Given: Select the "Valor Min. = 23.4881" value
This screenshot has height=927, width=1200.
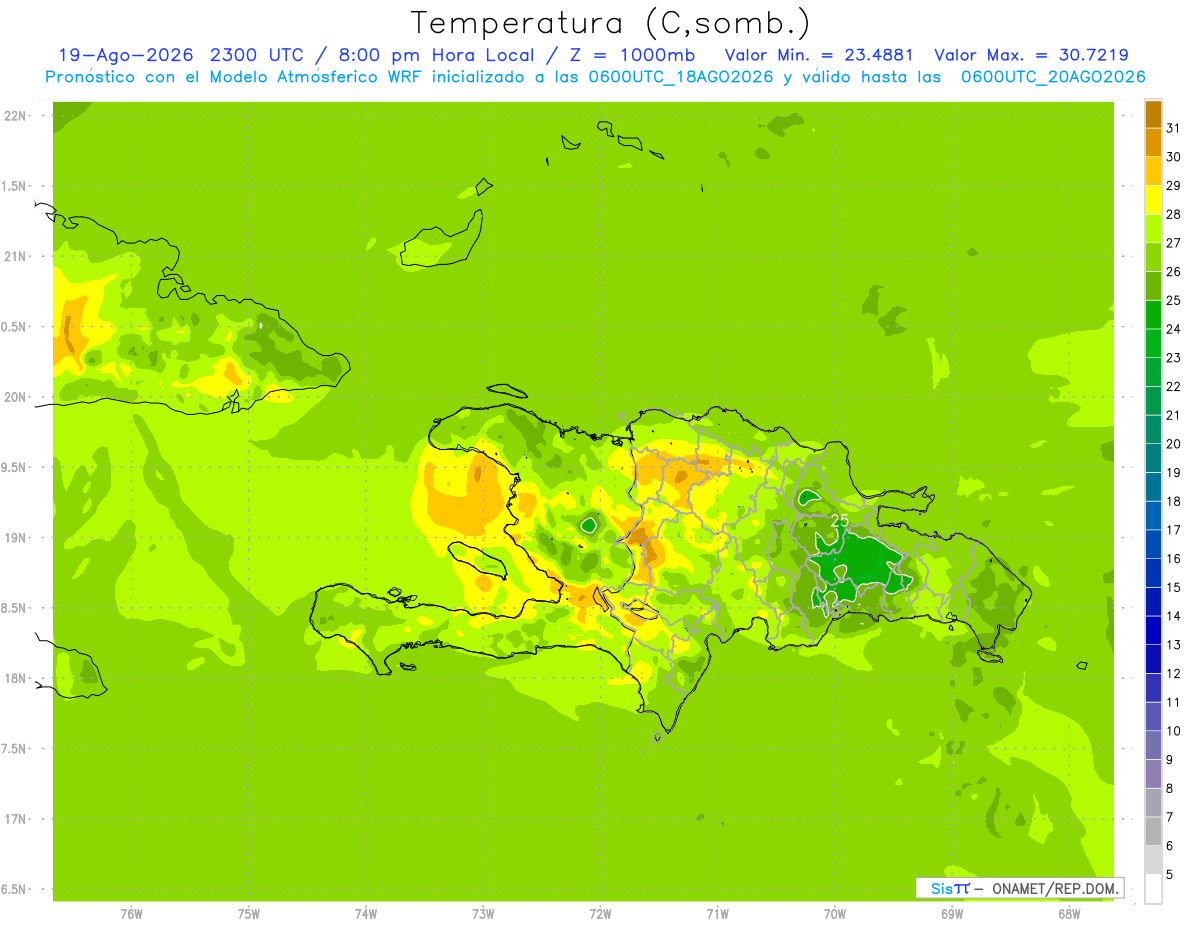Looking at the screenshot, I should 818,55.
